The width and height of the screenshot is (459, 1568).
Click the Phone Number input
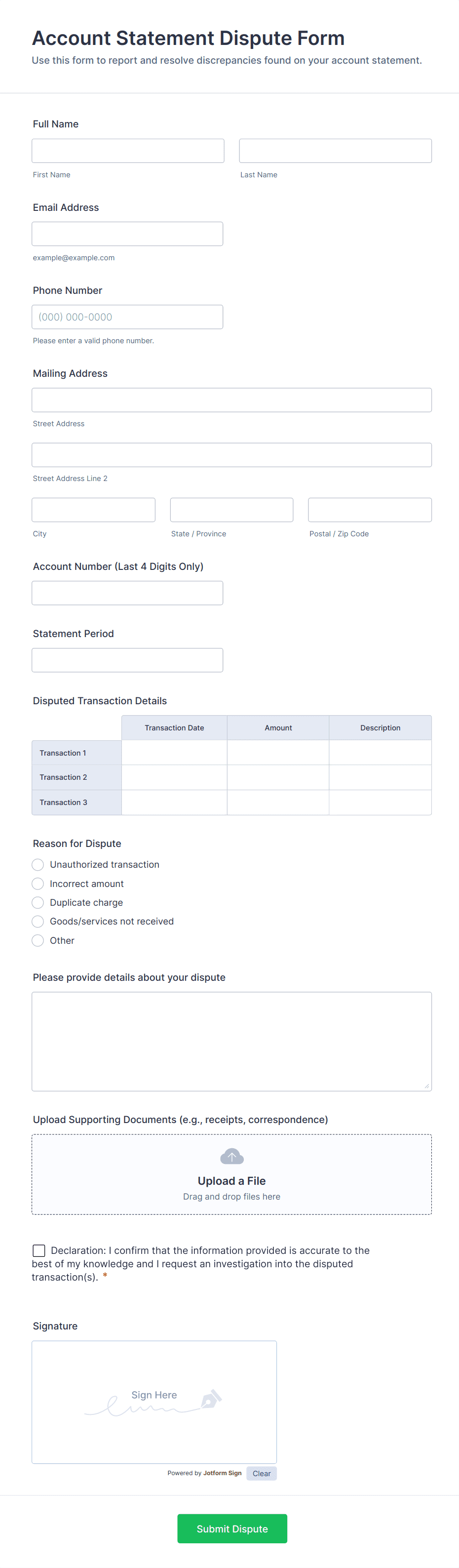coord(127,317)
